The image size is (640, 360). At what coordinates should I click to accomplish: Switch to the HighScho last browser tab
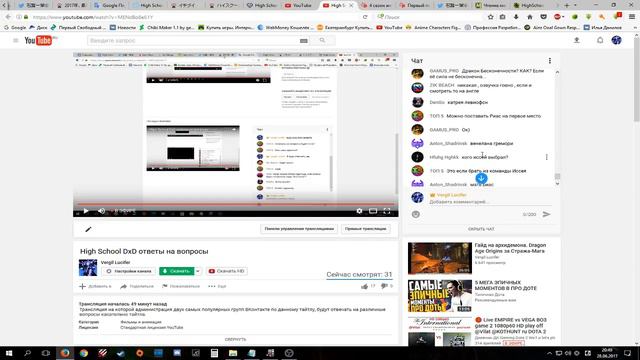pos(531,5)
